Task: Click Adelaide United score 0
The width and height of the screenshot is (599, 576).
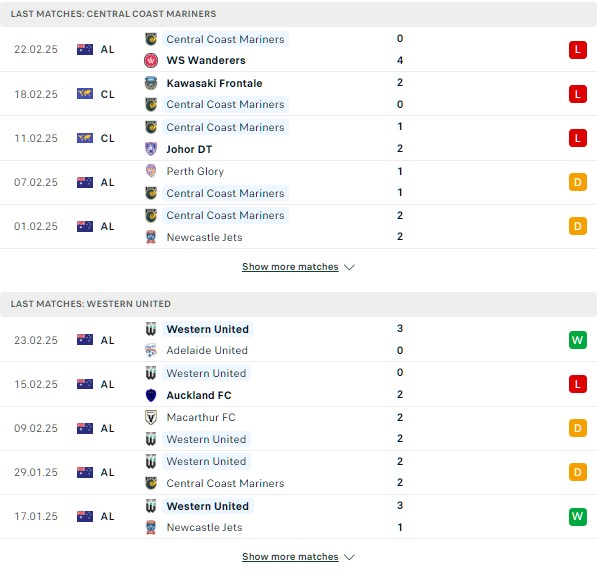Action: coord(400,350)
